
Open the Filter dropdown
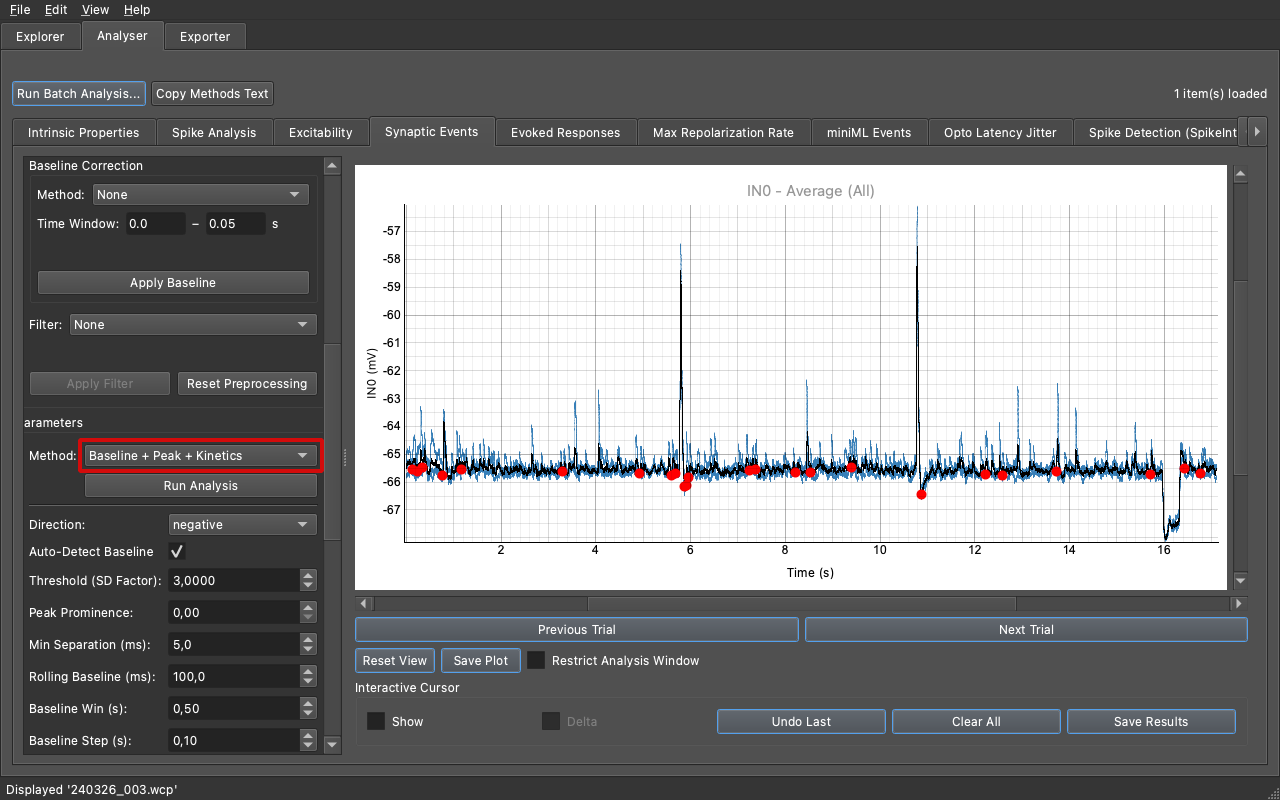[x=193, y=325]
